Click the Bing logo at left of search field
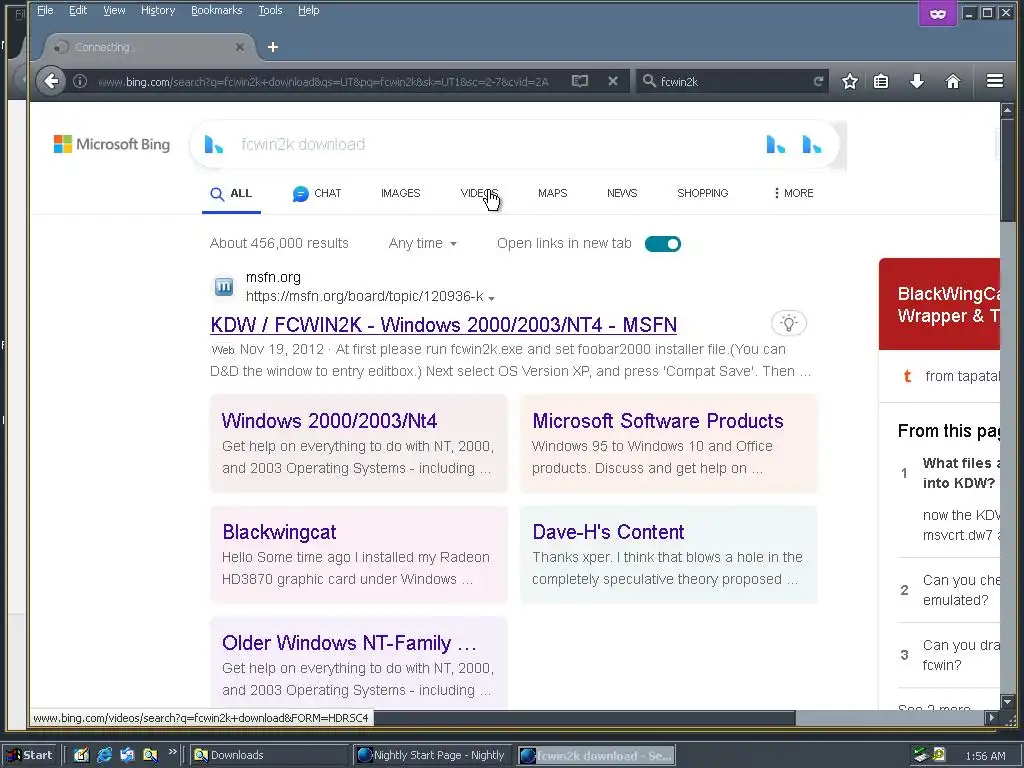This screenshot has height=768, width=1024. click(214, 144)
